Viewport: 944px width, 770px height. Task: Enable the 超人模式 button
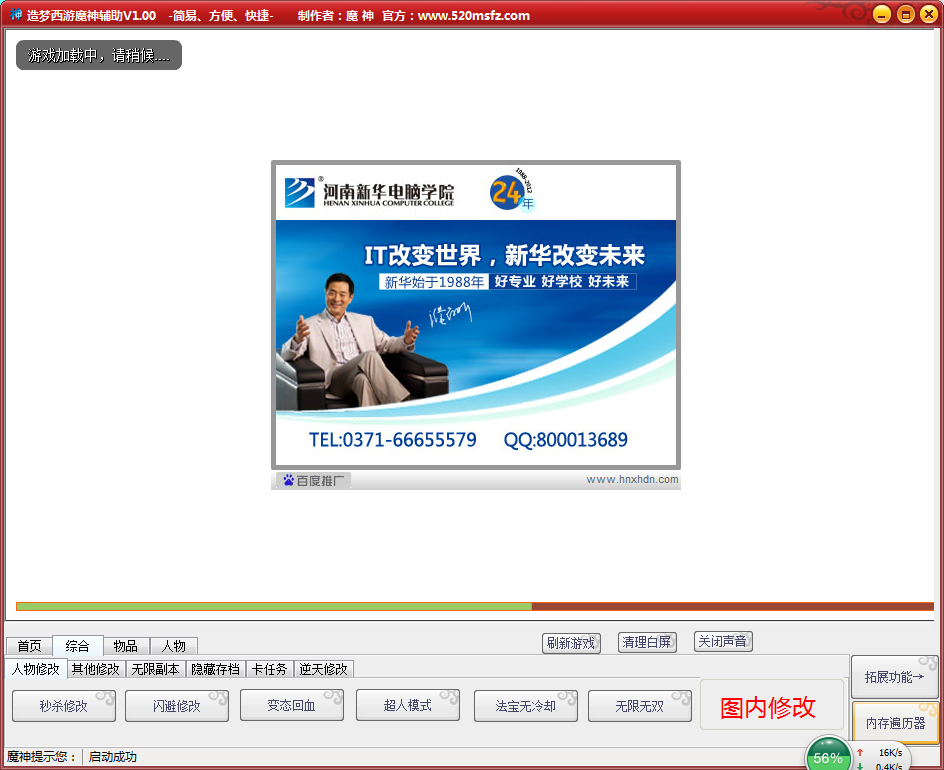[x=408, y=705]
